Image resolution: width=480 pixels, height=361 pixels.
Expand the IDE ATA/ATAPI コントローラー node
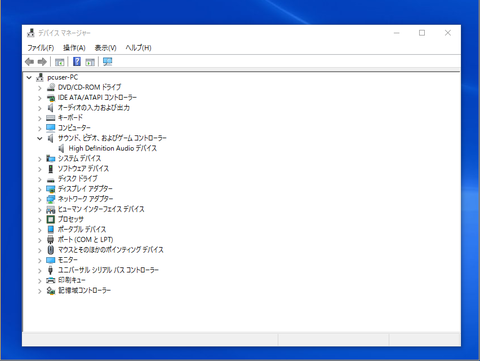point(40,98)
